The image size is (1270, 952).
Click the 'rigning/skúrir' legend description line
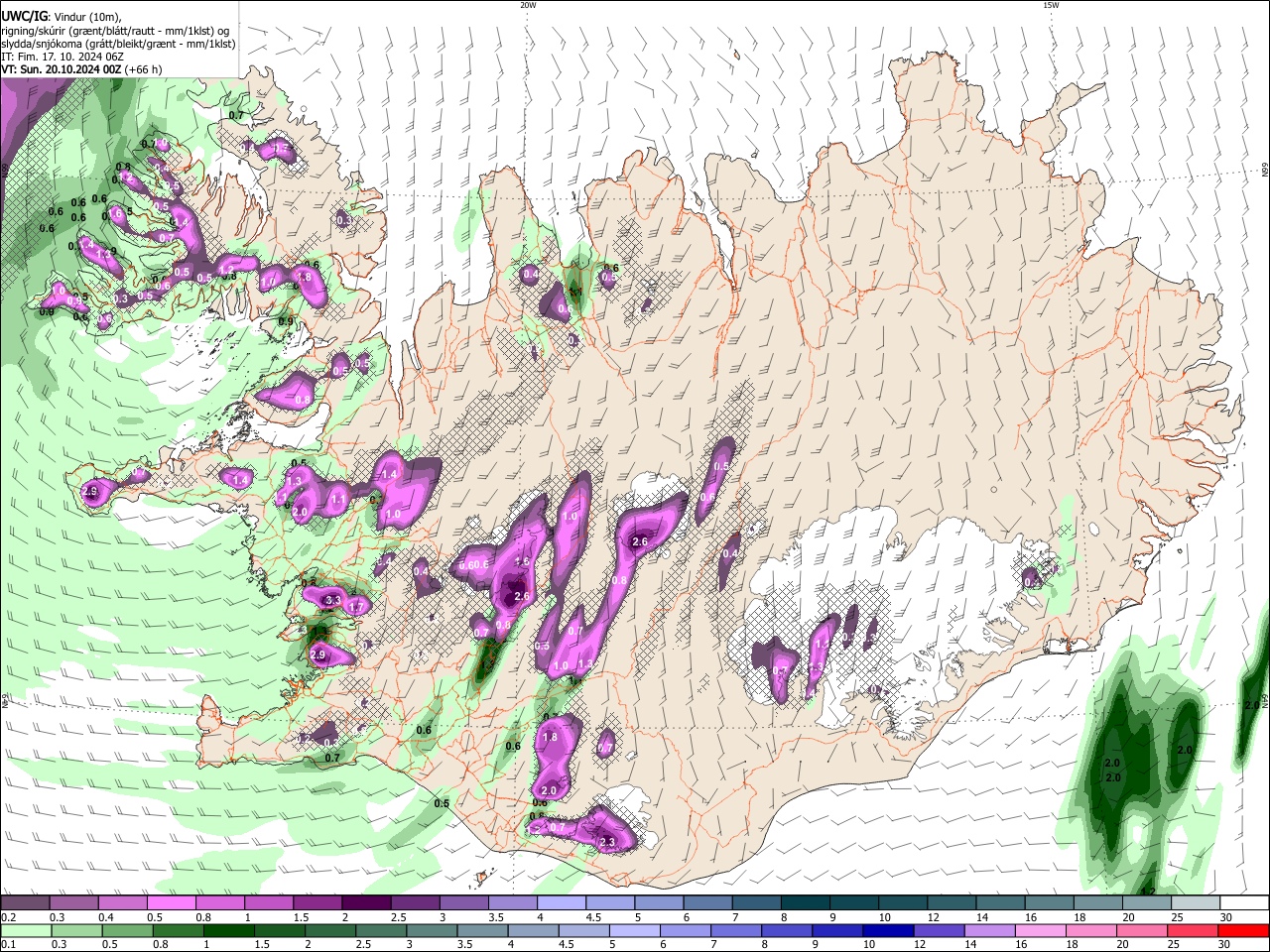coord(116,31)
